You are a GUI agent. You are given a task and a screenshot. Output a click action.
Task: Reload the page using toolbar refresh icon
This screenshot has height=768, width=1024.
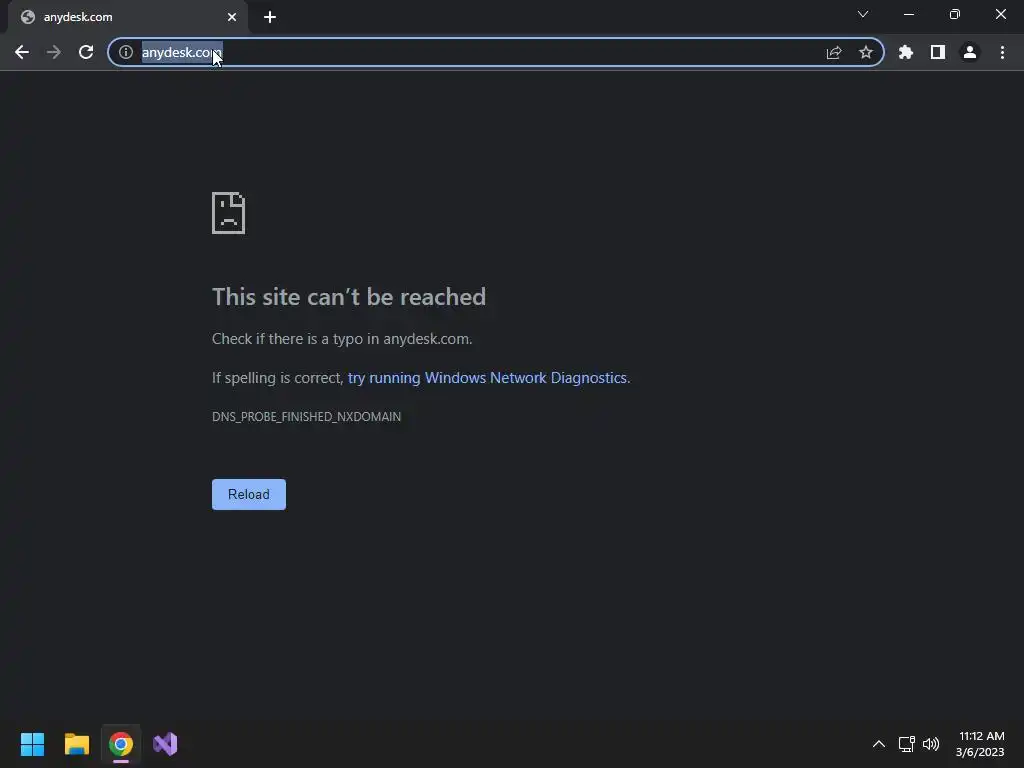point(86,52)
